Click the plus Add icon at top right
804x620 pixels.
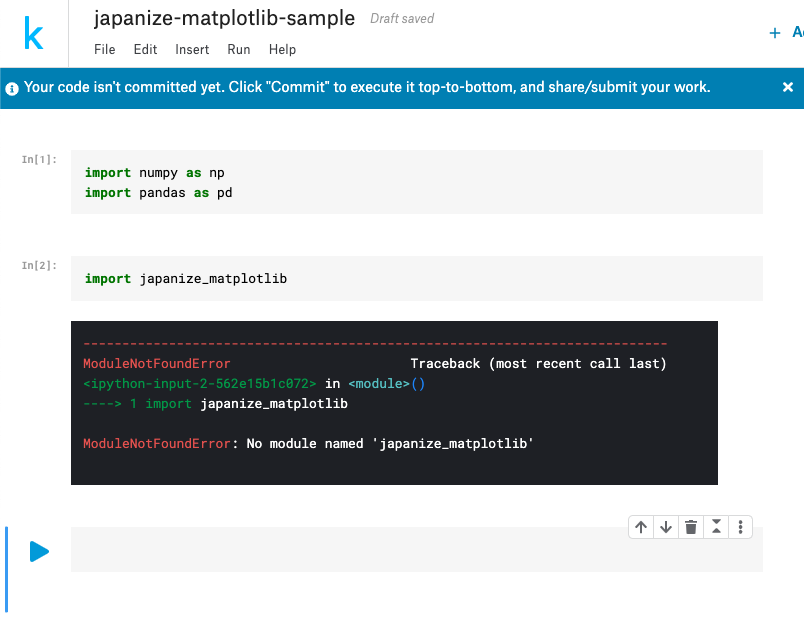(x=774, y=33)
